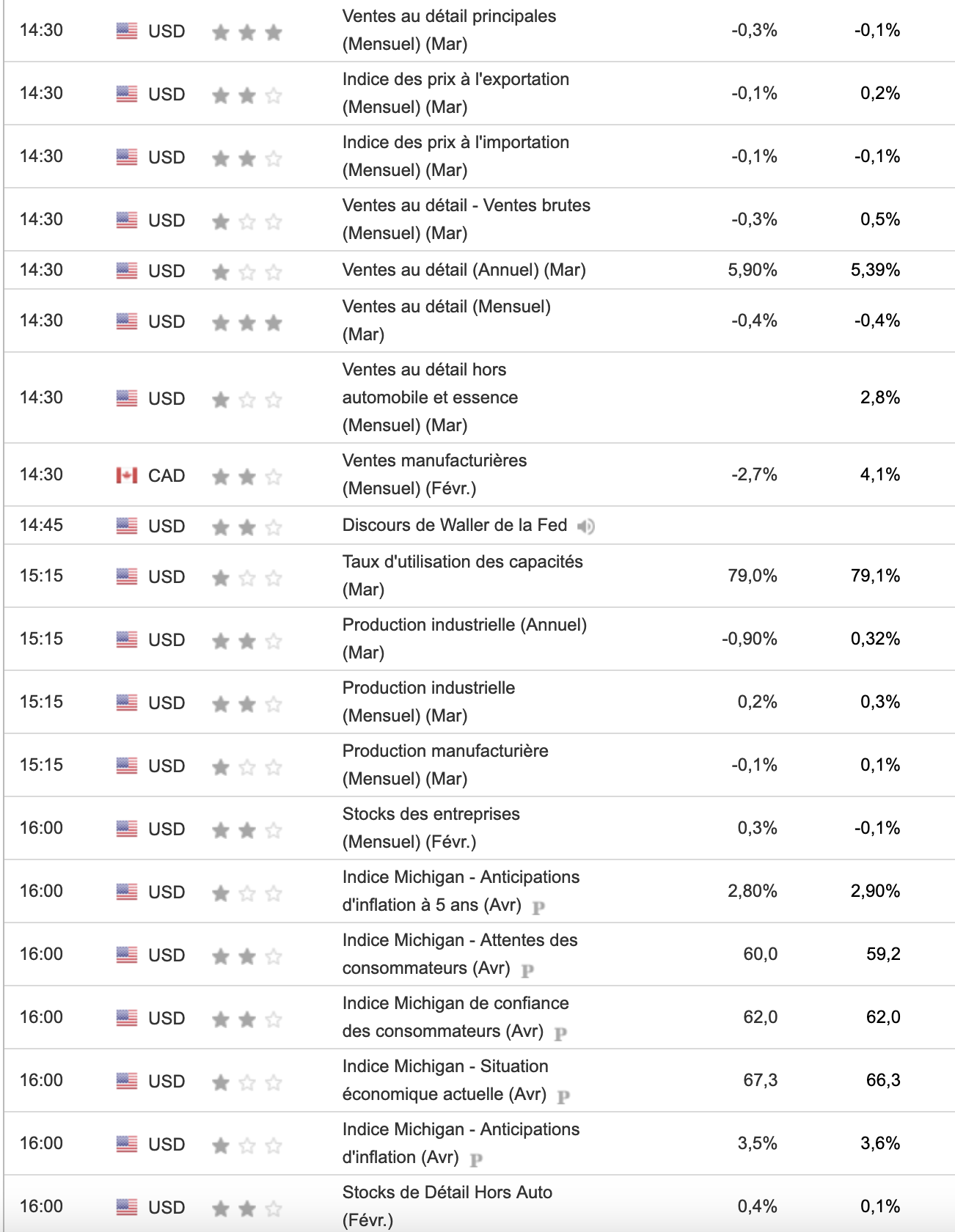This screenshot has height=1232, width=955.
Task: Click the Canadian flag in the CAD row
Action: tap(127, 475)
